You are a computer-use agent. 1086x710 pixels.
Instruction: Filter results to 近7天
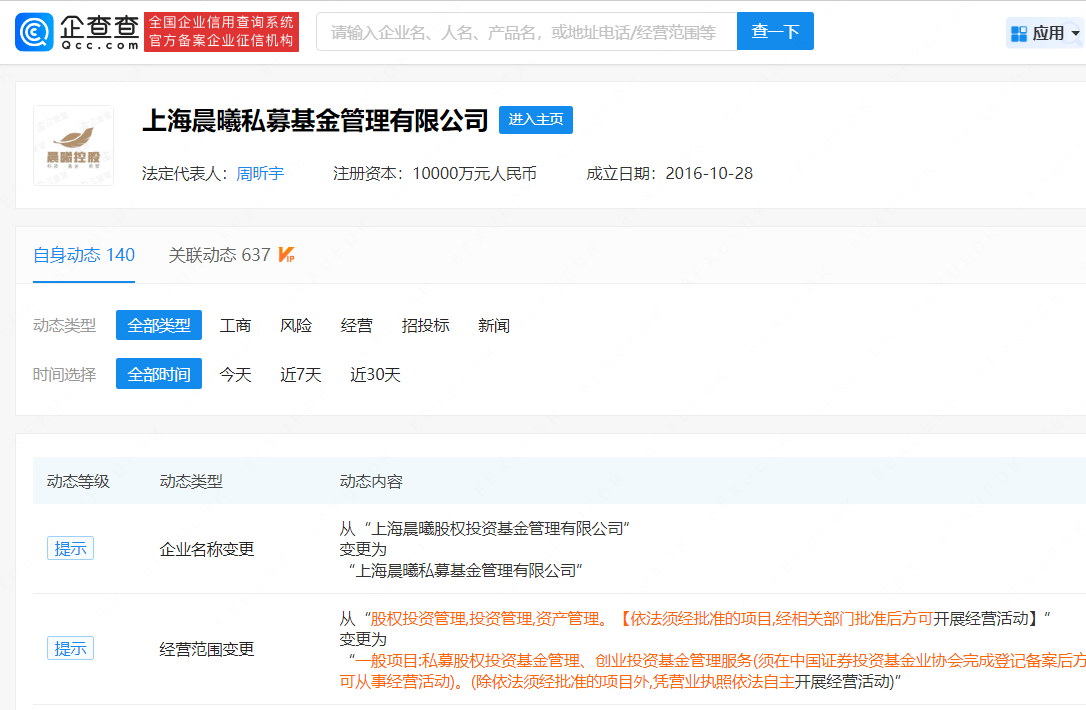[x=300, y=374]
